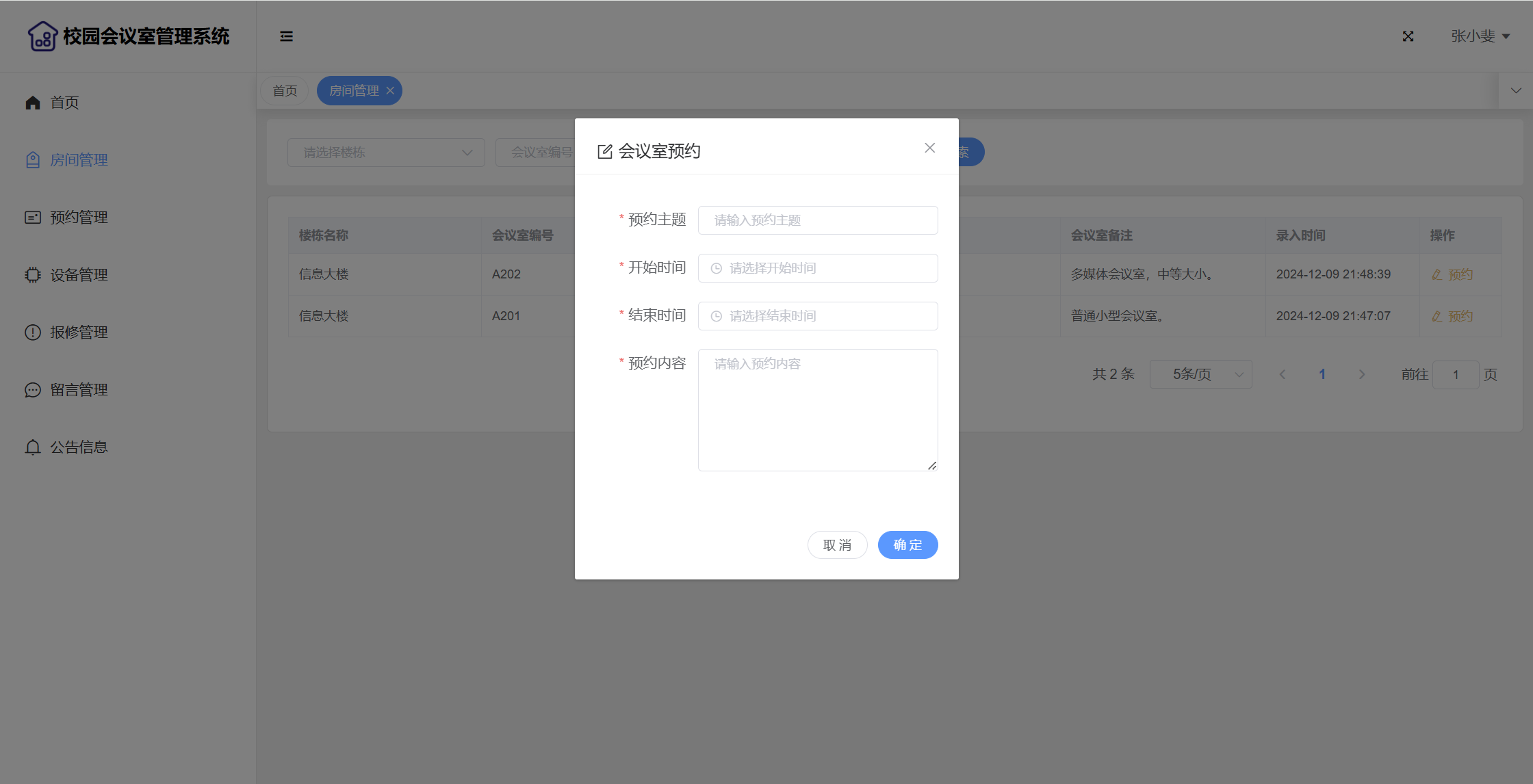
Task: Expand the 请选择楼栋 building dropdown
Action: tap(386, 153)
